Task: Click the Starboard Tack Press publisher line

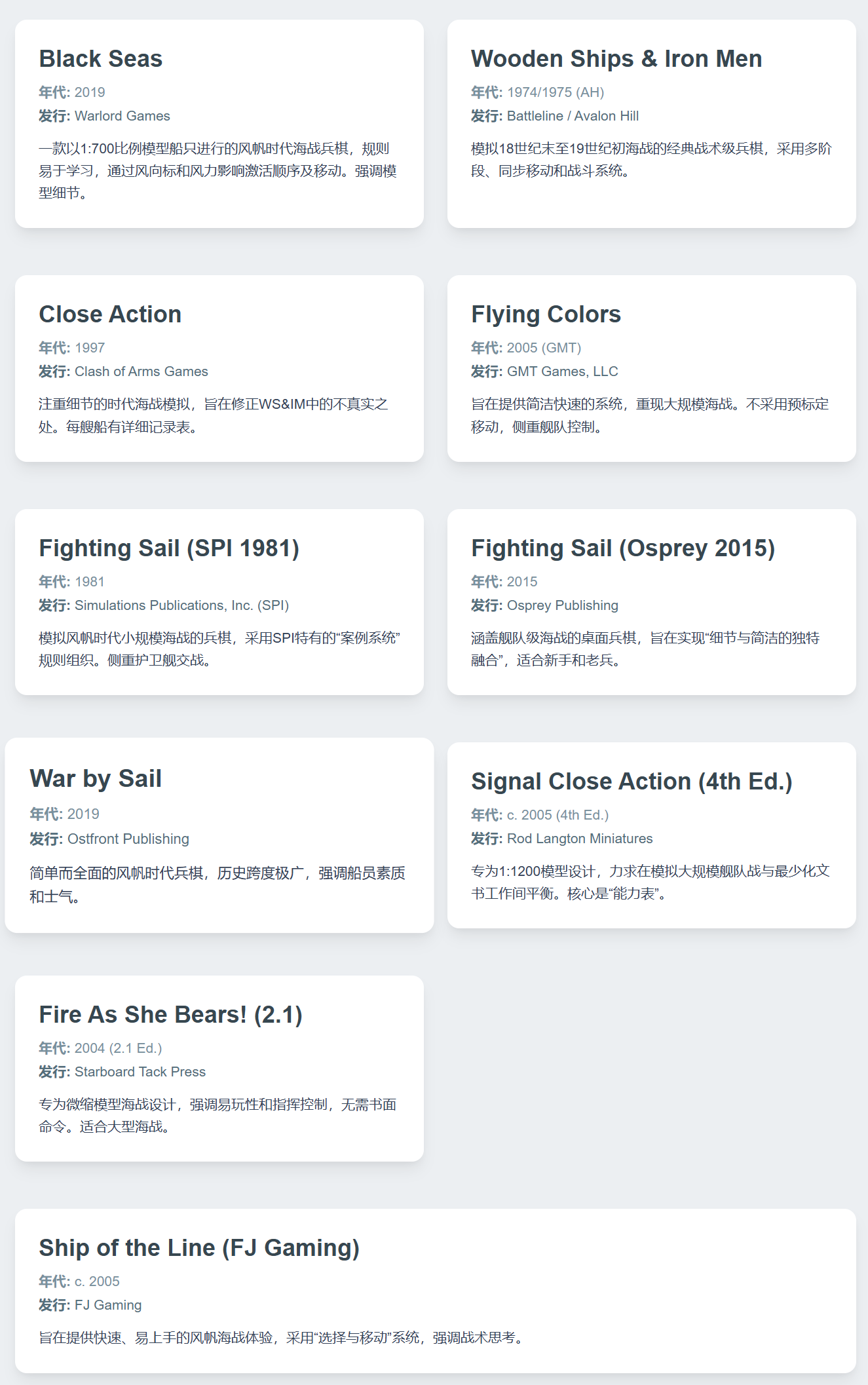Action: (123, 1072)
